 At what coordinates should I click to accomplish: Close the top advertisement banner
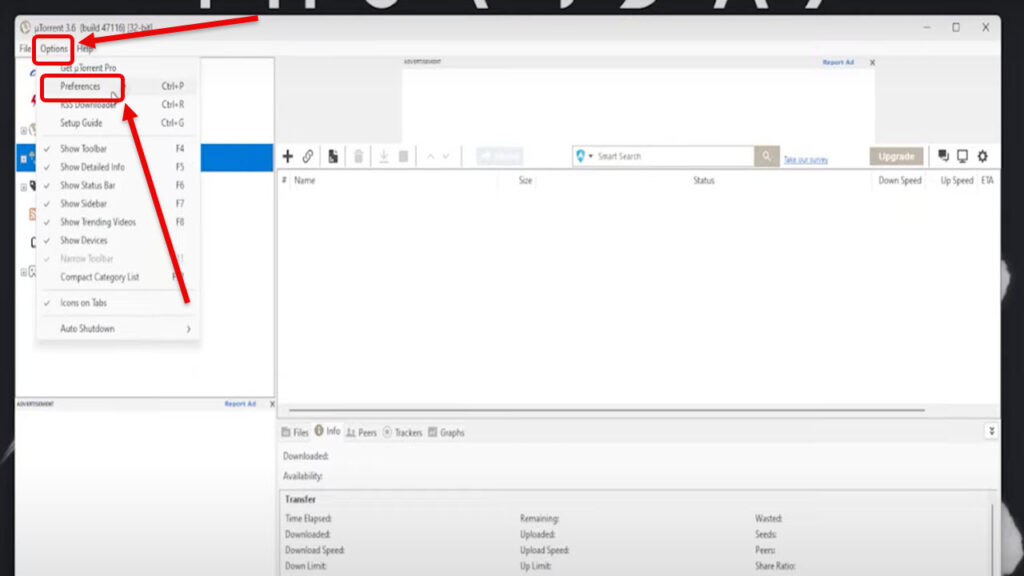pos(872,63)
